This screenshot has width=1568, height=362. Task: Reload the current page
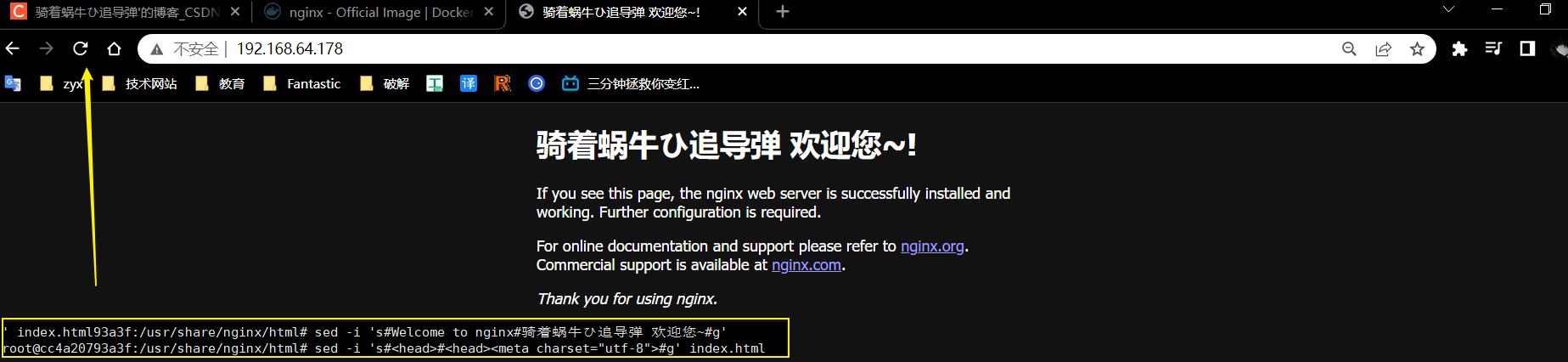[x=80, y=49]
